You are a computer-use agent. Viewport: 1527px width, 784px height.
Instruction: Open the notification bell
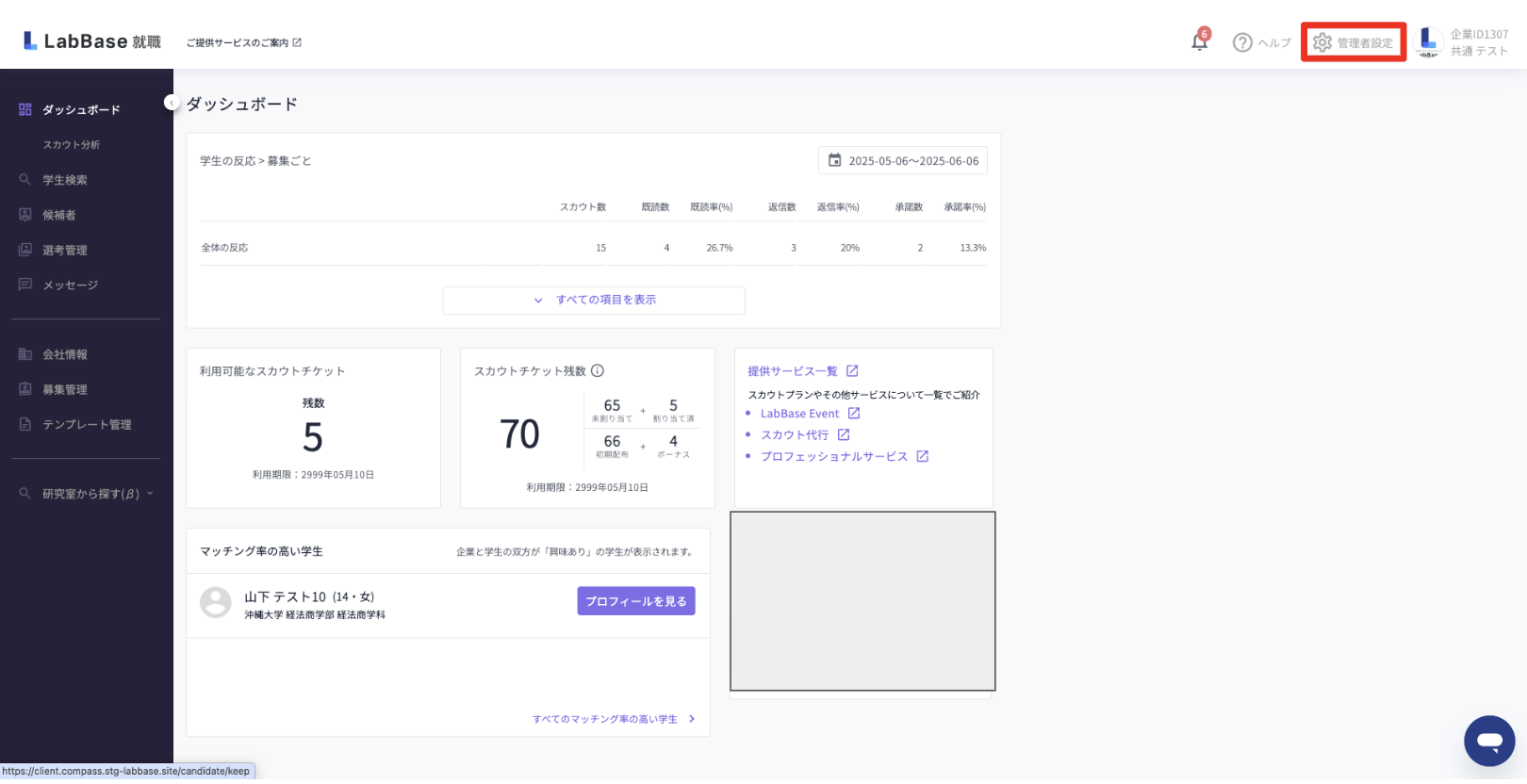pyautogui.click(x=1199, y=42)
